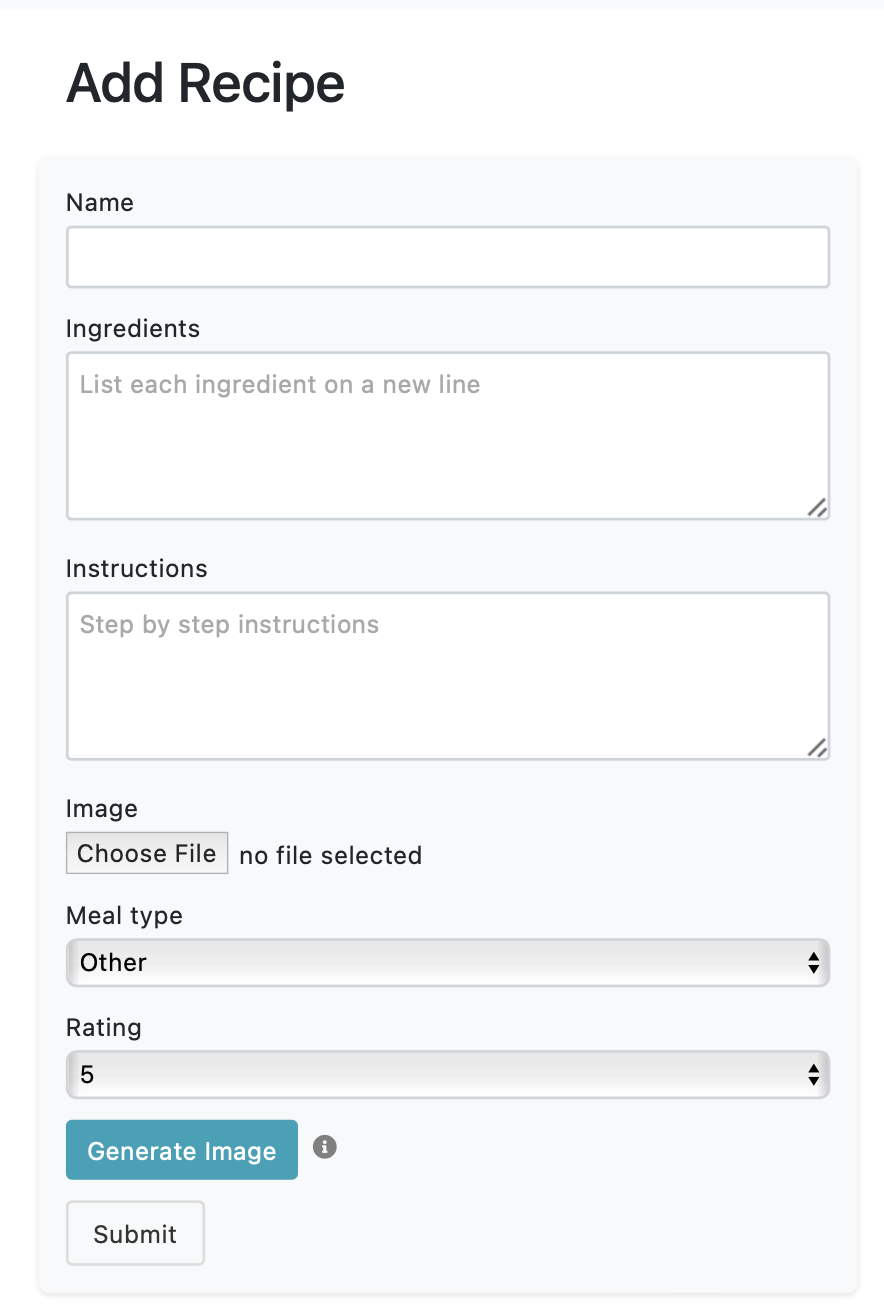Focus the Name text input
The image size is (884, 1304).
tap(447, 257)
